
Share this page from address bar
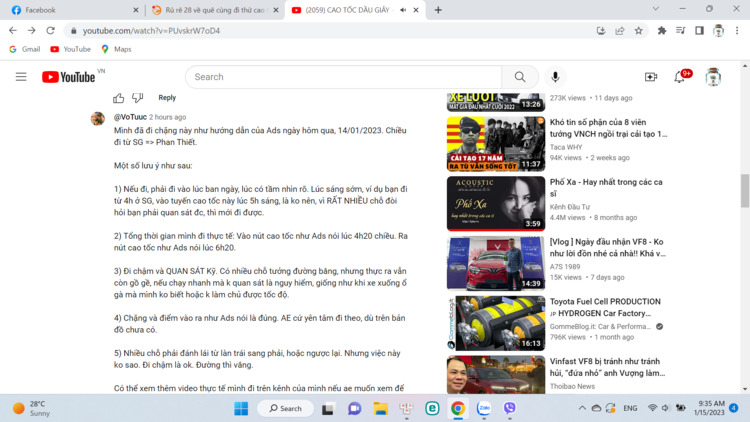click(x=620, y=31)
